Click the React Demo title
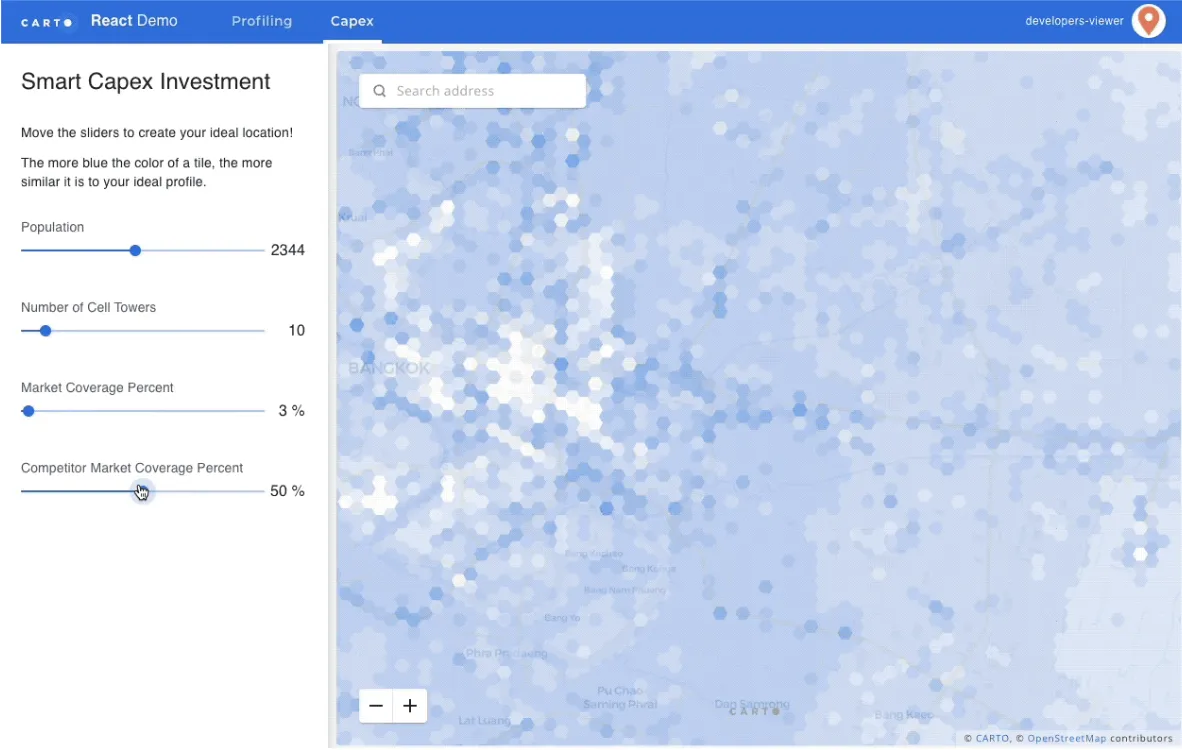The image size is (1182, 750). (134, 21)
